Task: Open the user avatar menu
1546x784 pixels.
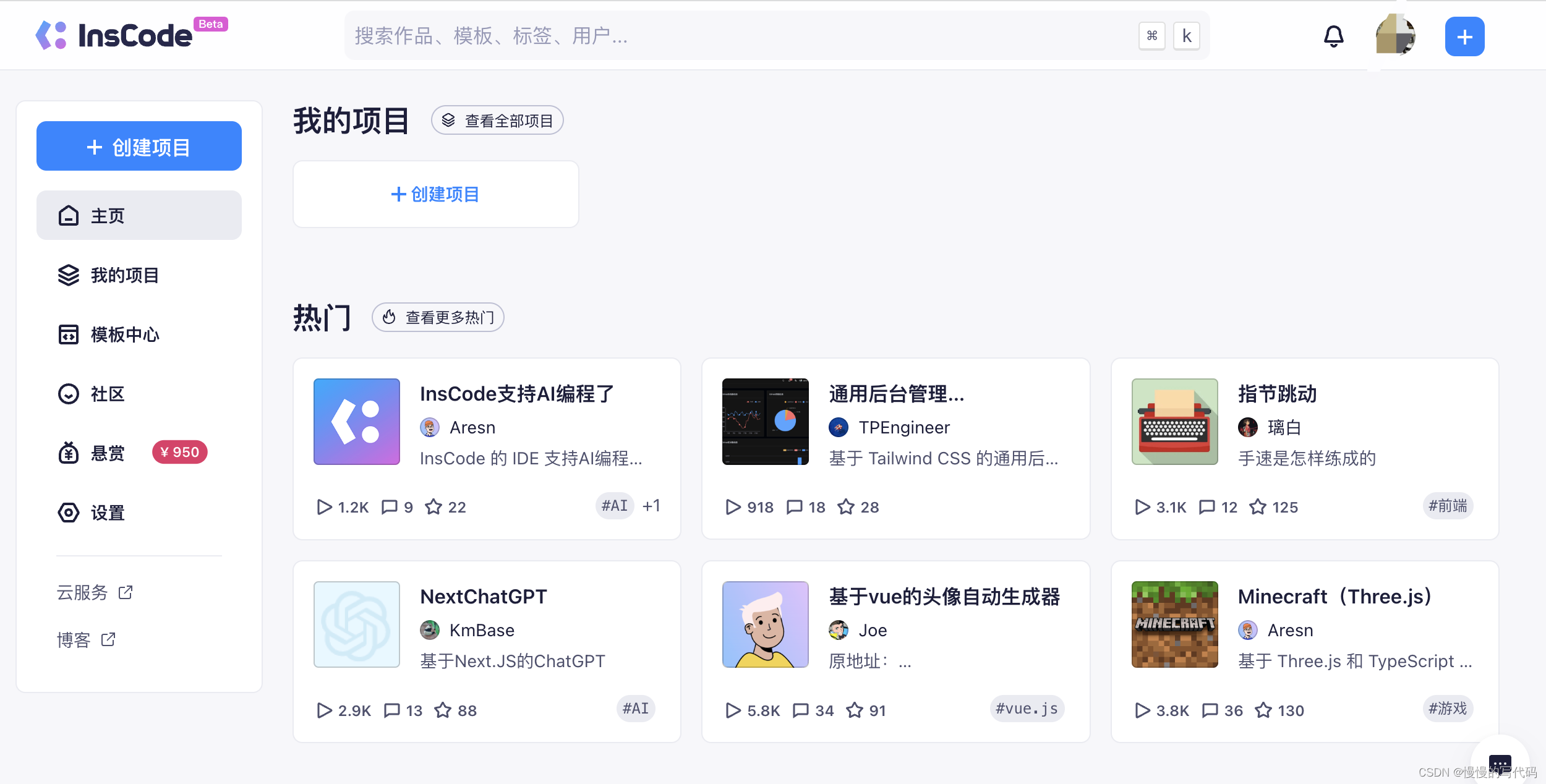Action: pyautogui.click(x=1395, y=36)
